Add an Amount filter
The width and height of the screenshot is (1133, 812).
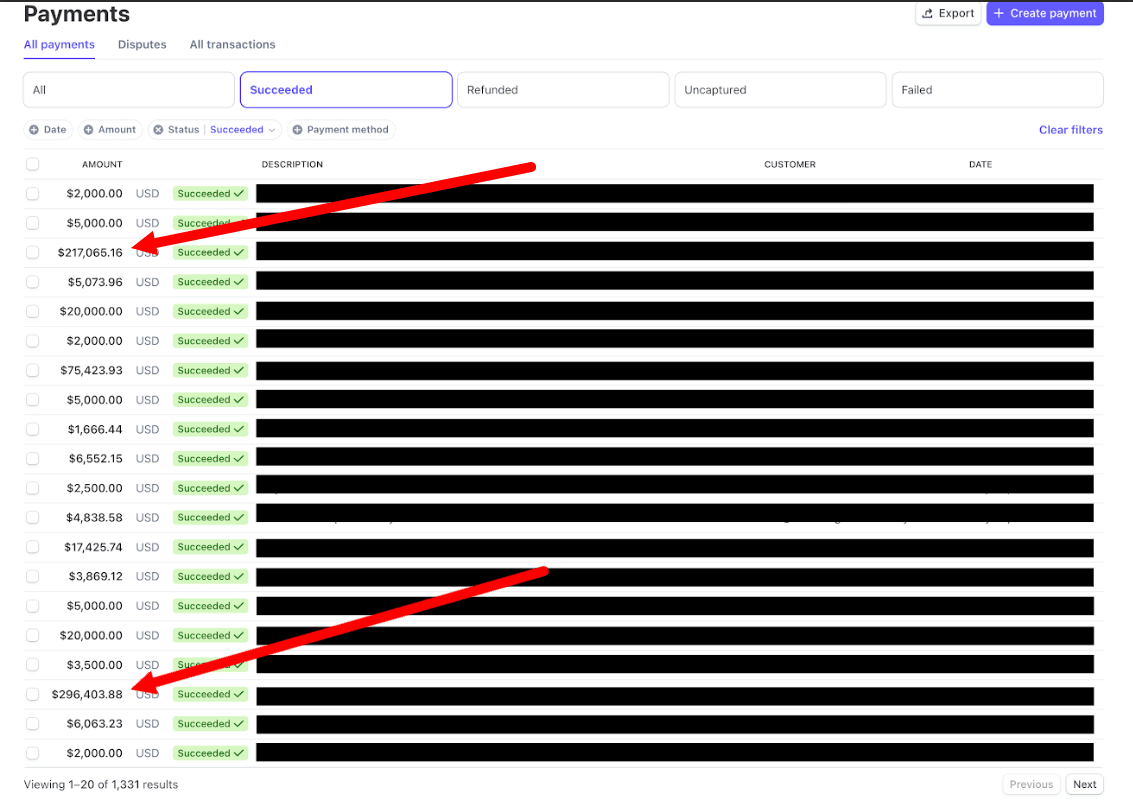pos(110,130)
